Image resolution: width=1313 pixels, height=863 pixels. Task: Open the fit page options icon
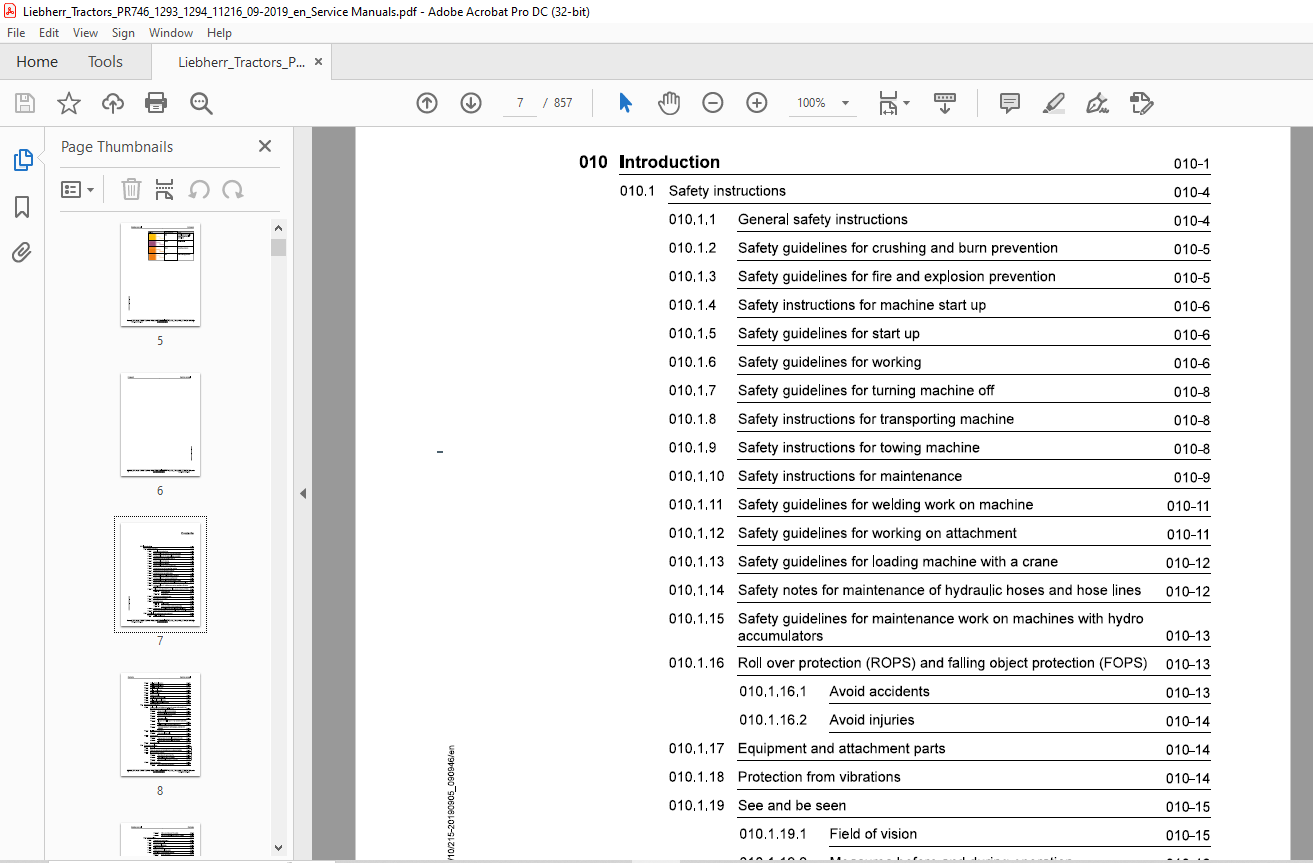[893, 103]
